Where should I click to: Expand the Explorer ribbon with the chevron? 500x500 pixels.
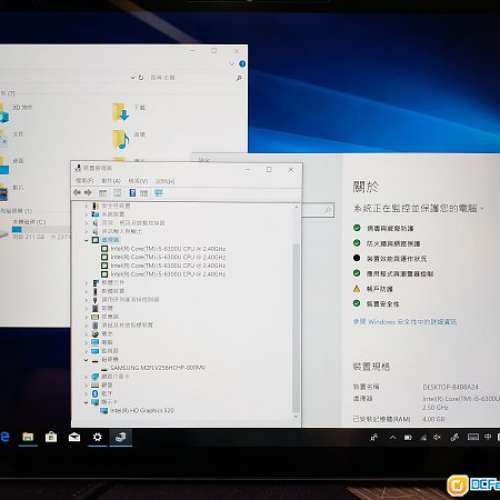232,63
